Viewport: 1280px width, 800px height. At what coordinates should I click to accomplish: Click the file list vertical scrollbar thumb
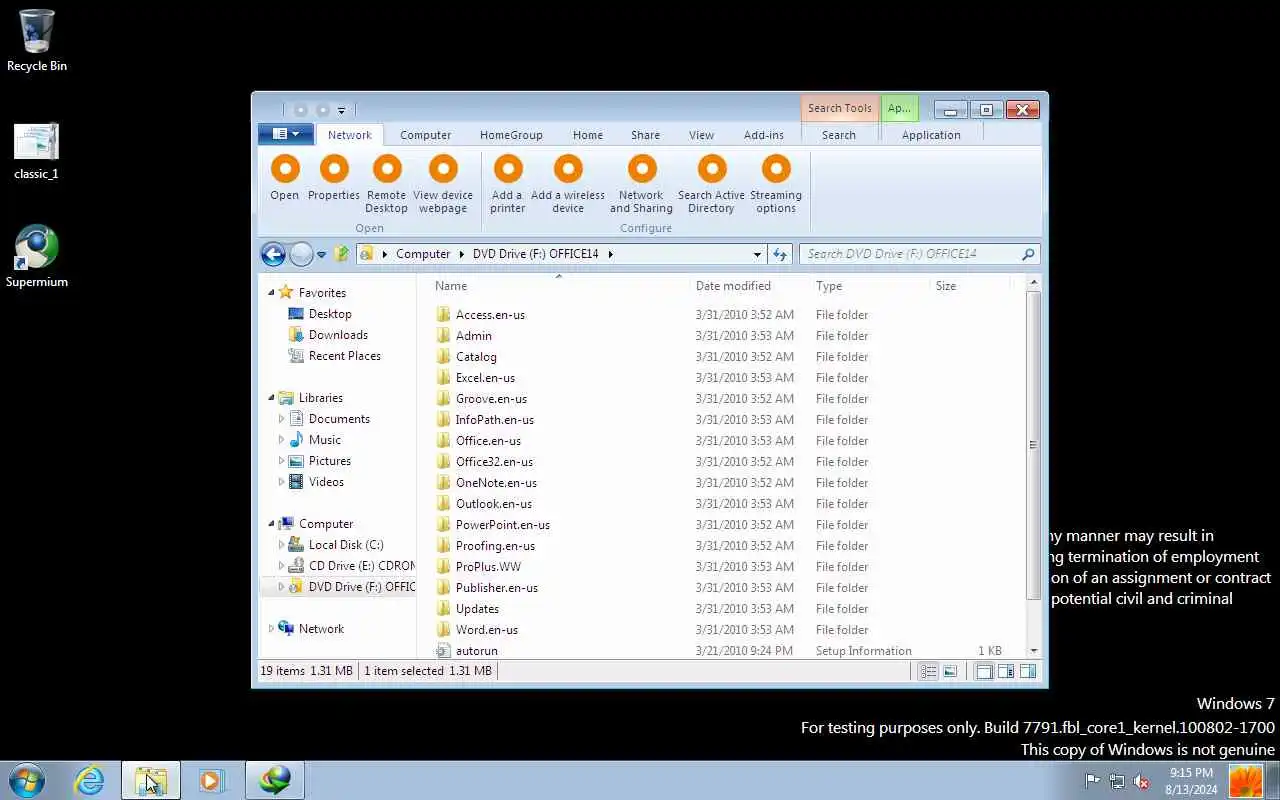click(1033, 445)
